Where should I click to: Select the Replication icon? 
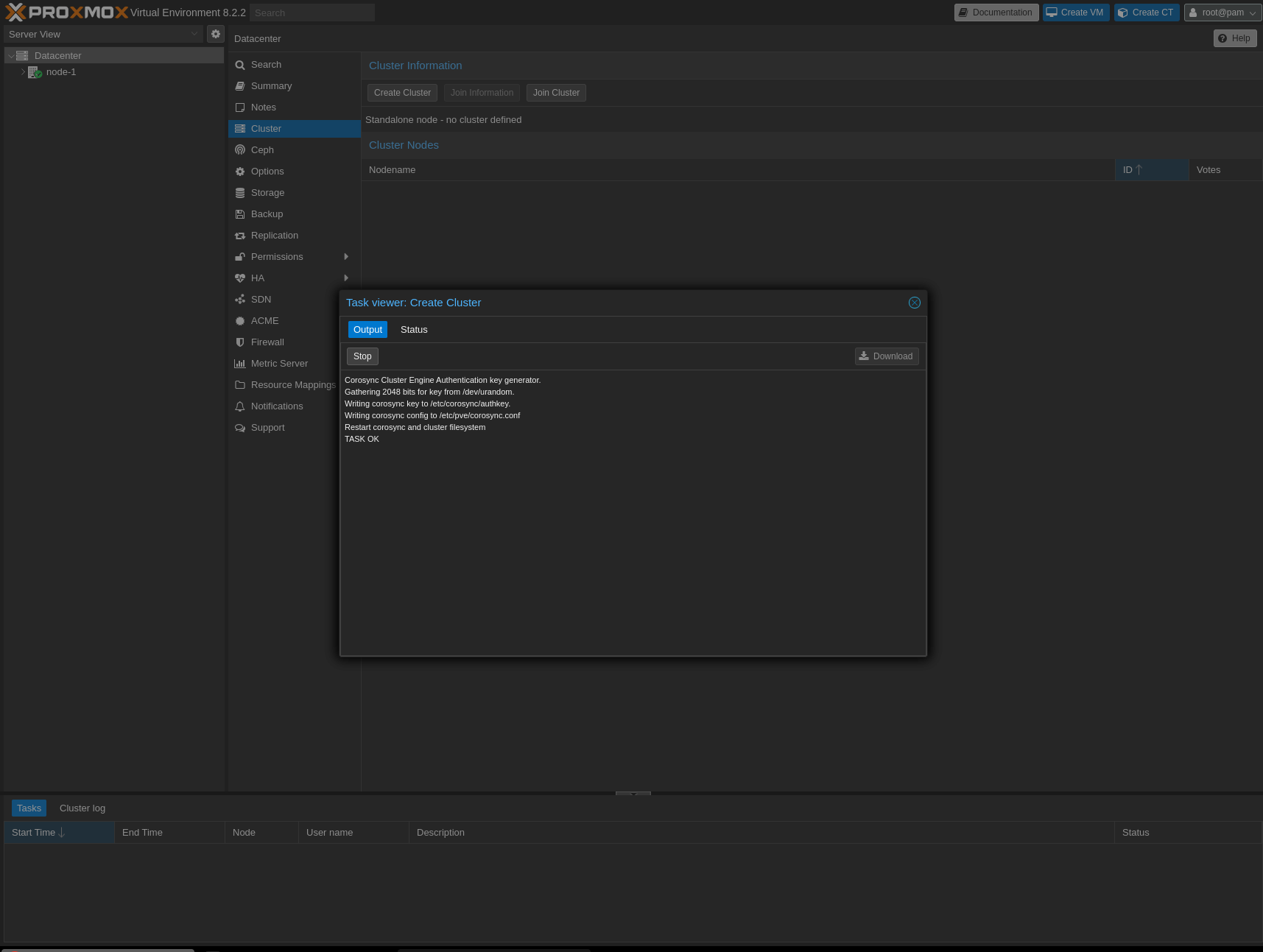(240, 235)
